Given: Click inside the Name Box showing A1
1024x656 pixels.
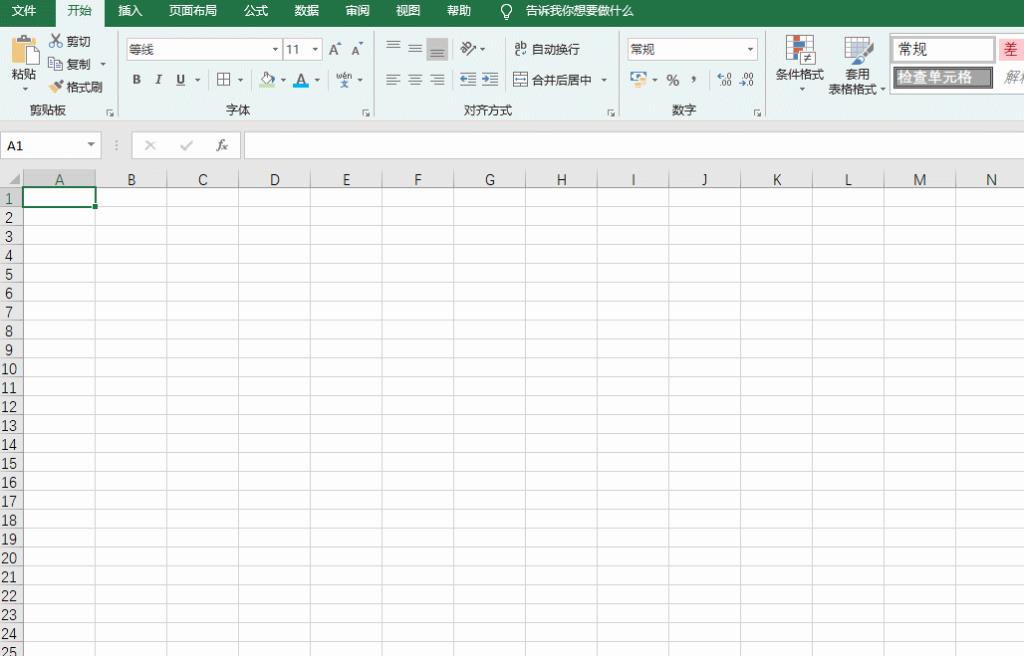Looking at the screenshot, I should (45, 146).
